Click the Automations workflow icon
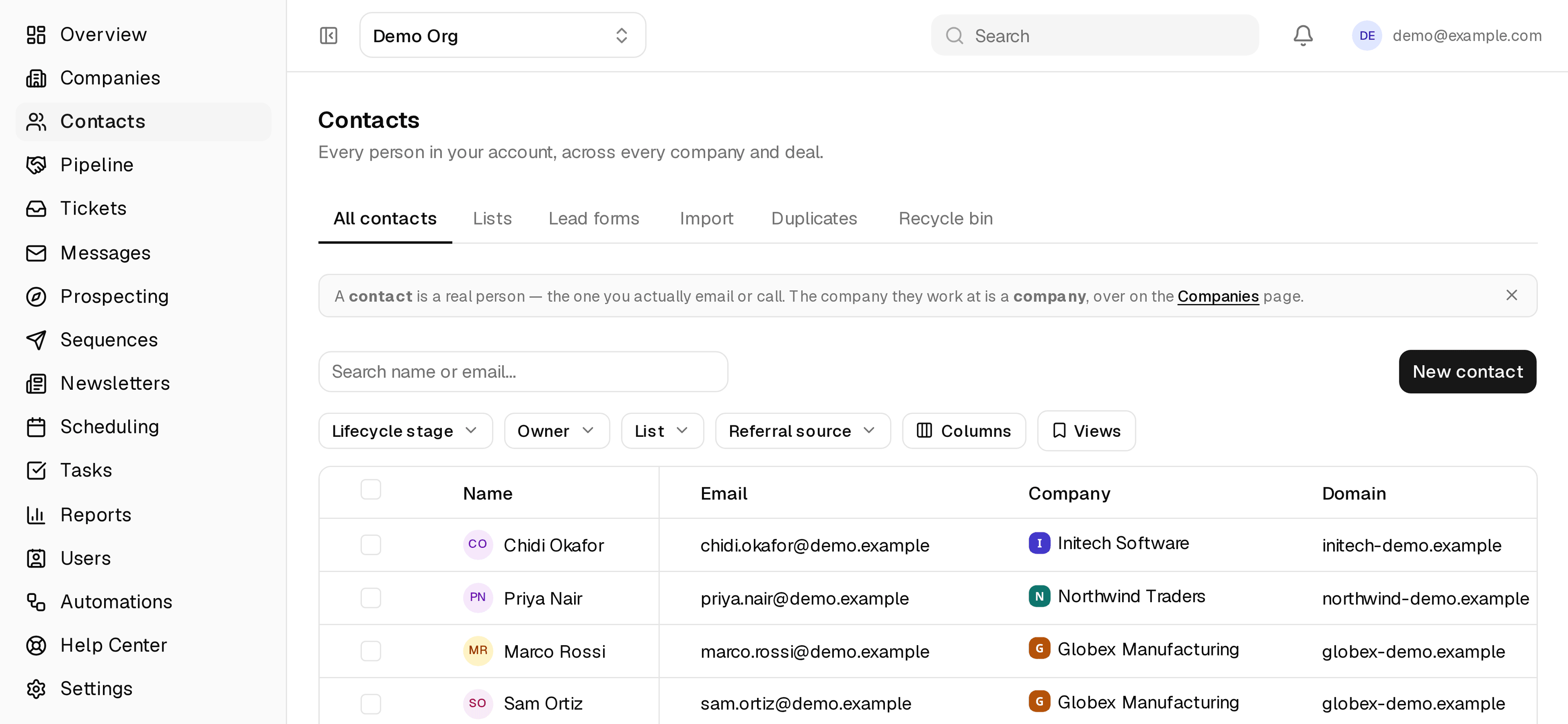The image size is (1568, 724). click(x=36, y=601)
